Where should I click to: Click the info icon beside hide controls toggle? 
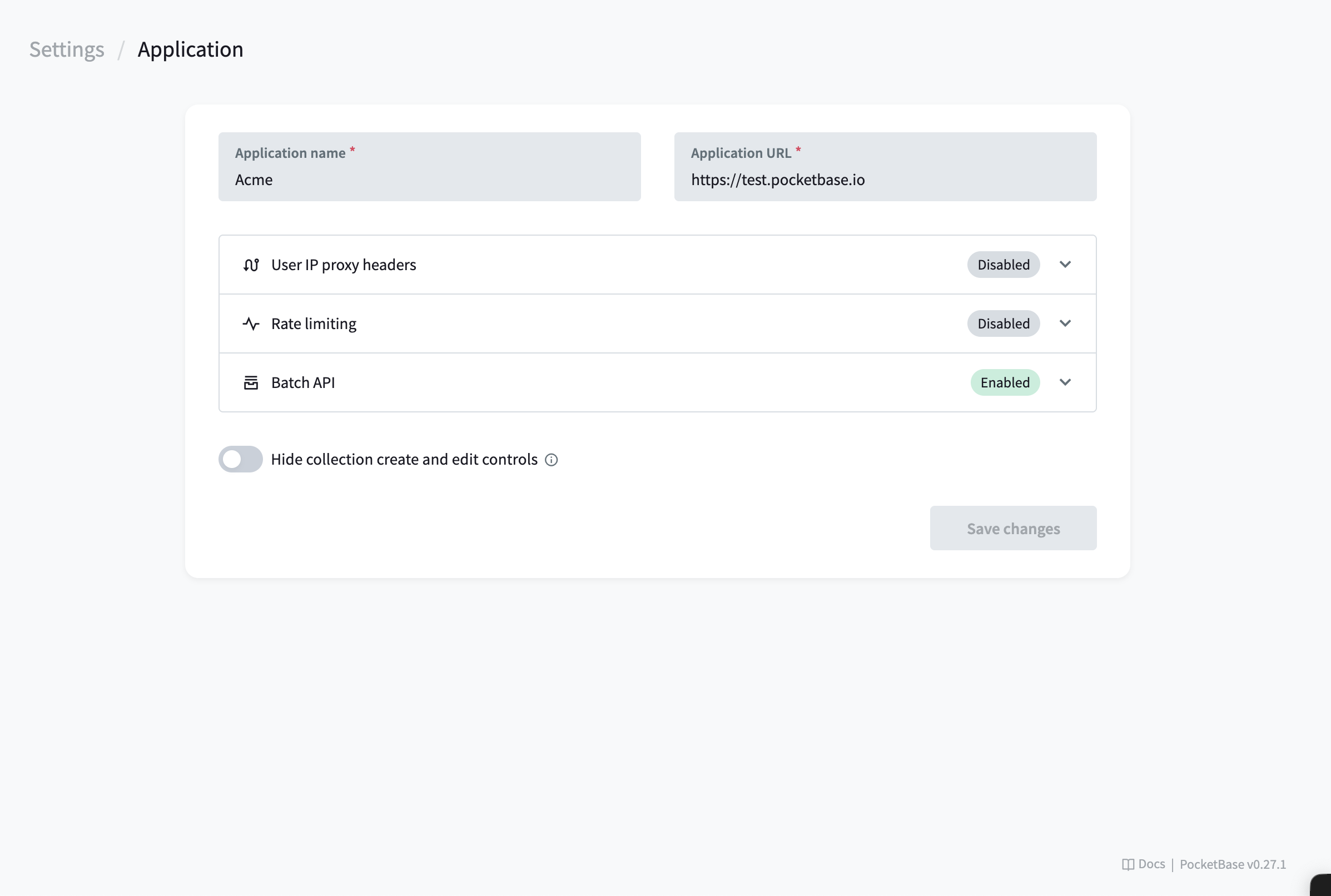coord(551,460)
